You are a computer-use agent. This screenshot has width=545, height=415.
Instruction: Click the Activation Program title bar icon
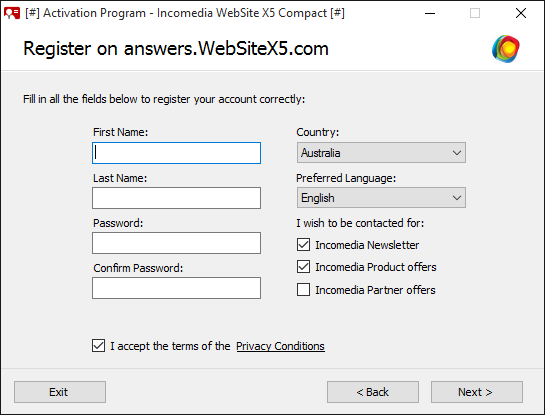coord(12,13)
